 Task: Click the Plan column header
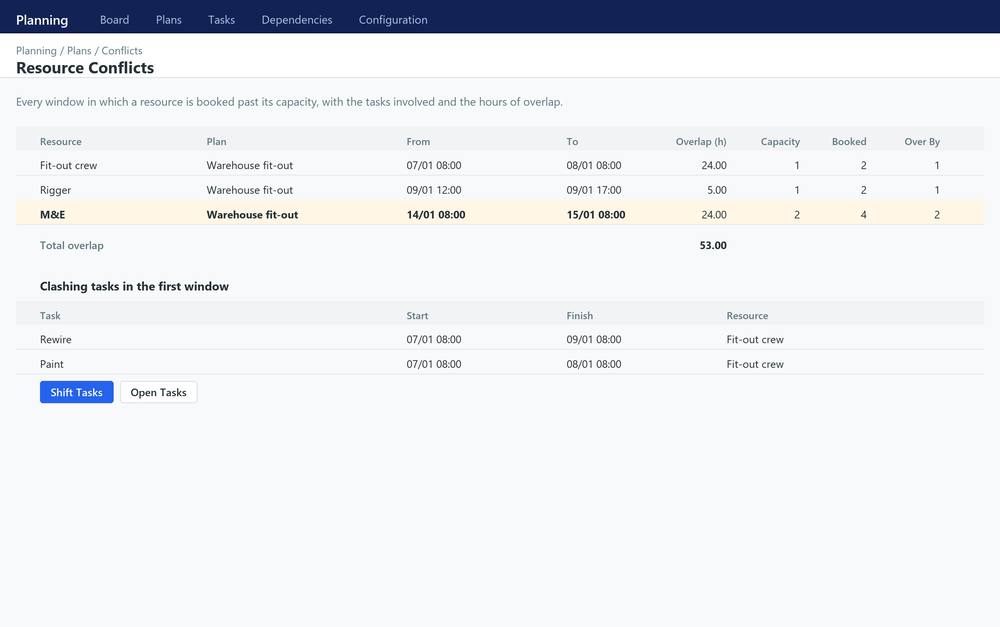[216, 142]
